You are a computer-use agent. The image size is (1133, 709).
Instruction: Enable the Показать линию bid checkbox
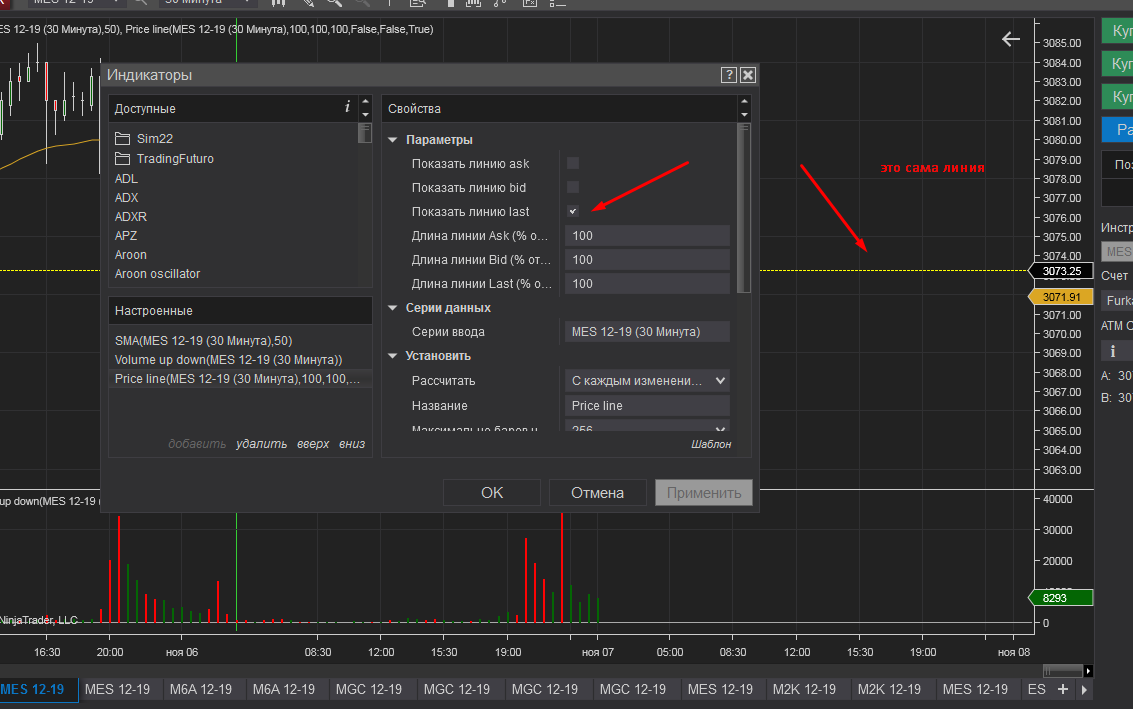[573, 187]
